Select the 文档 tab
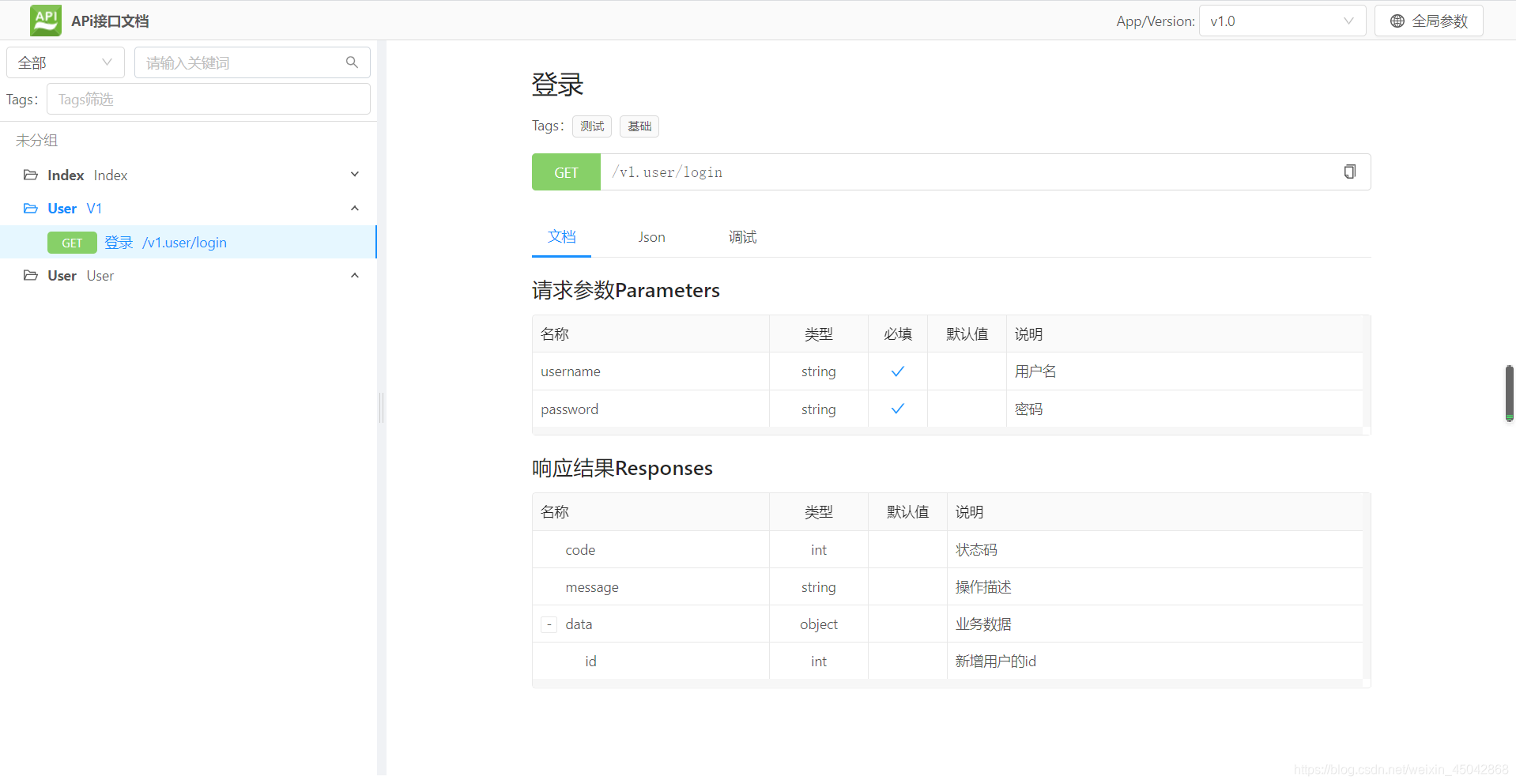The height and width of the screenshot is (784, 1516). coord(561,237)
